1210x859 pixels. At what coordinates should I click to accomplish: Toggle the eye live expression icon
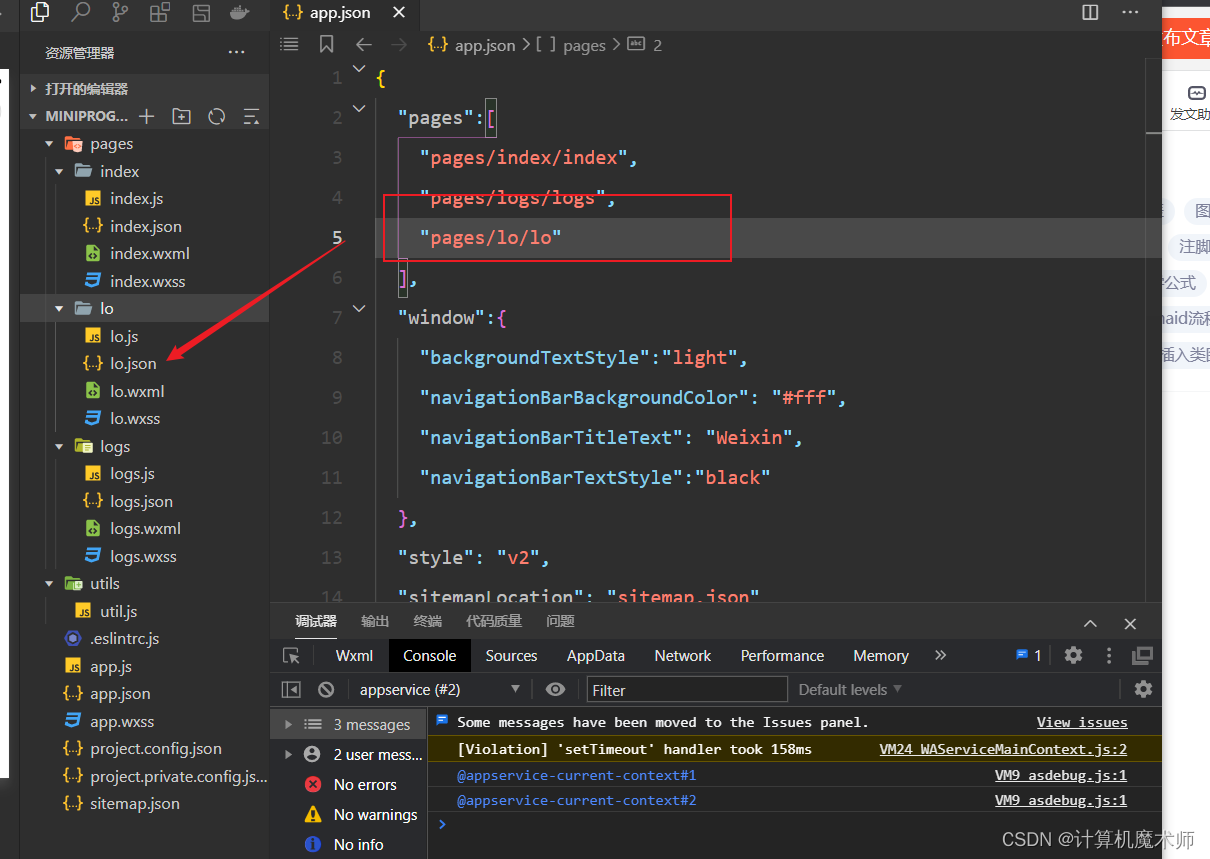point(556,689)
